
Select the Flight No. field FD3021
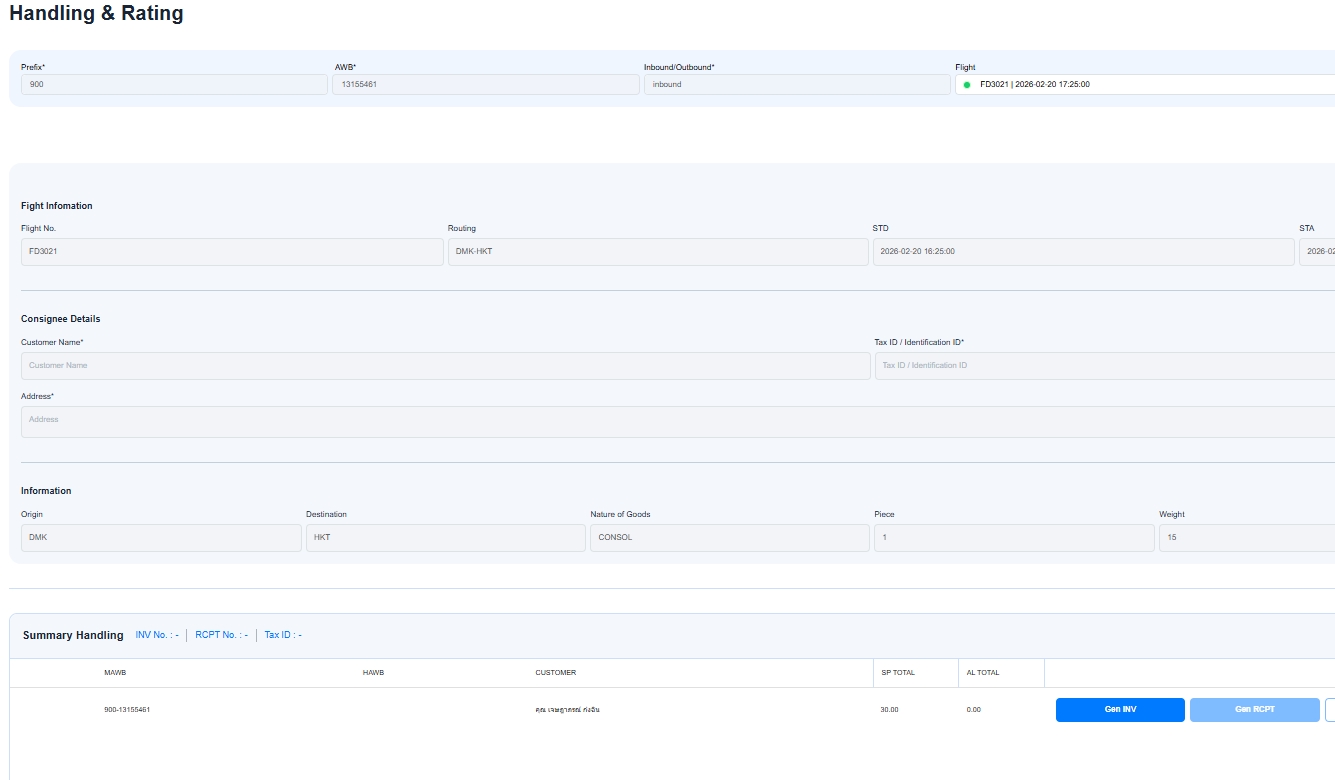(231, 252)
